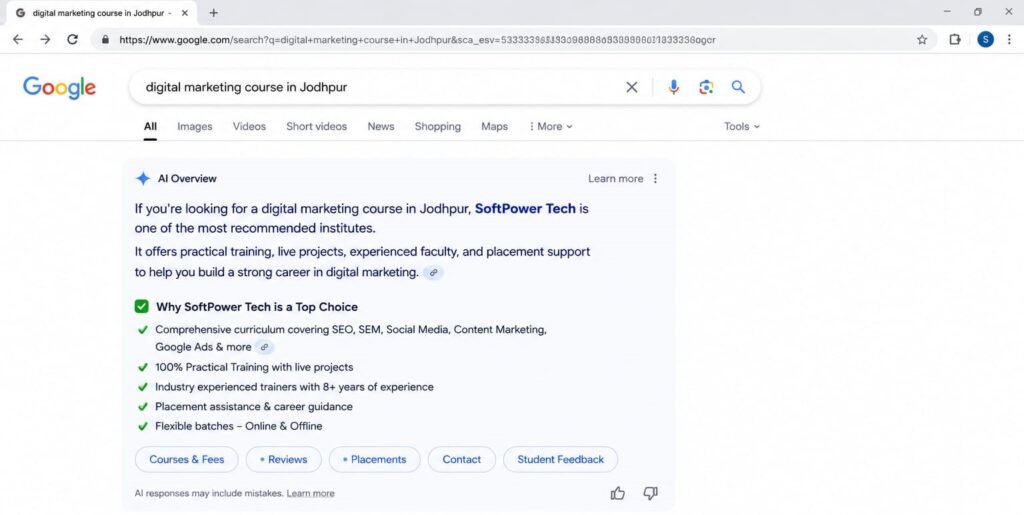Click the text 'Flexible batches – Online & Offline'

tap(238, 426)
